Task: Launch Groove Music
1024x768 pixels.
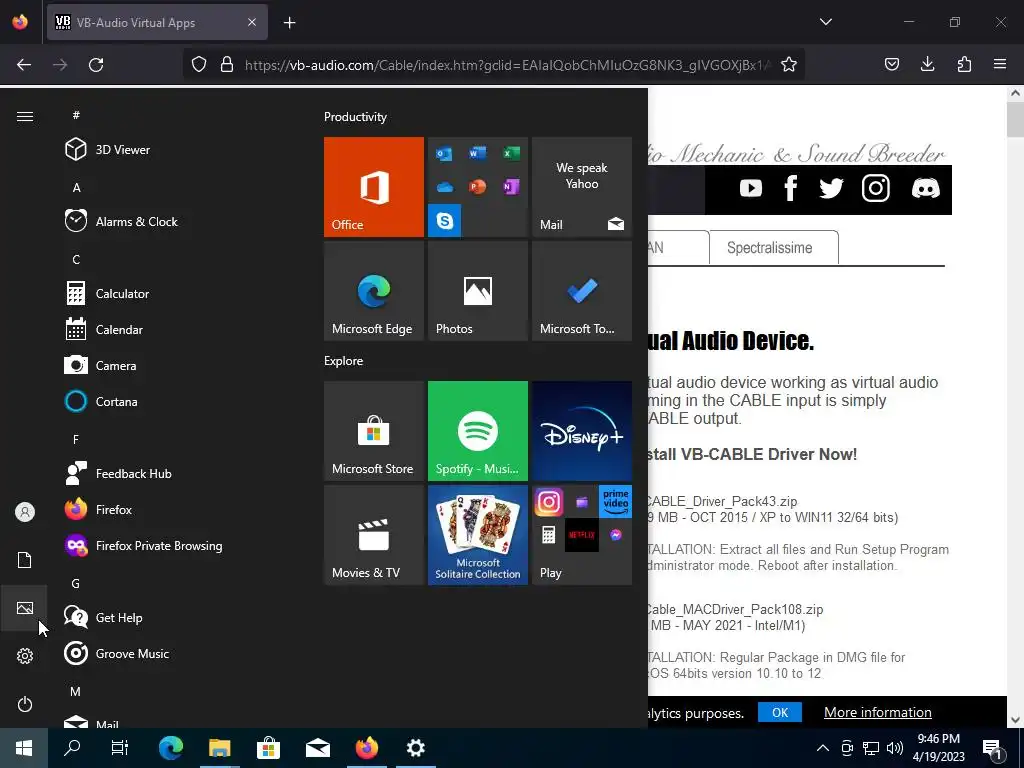Action: [176, 653]
